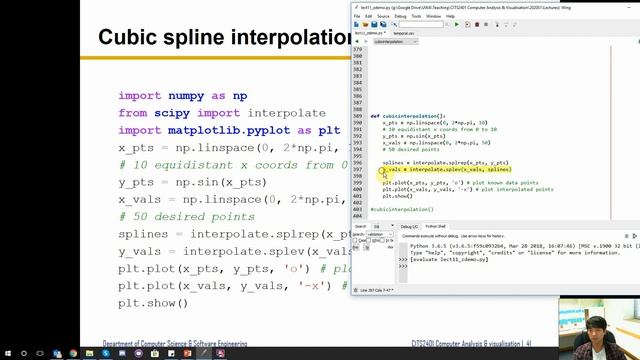The height and width of the screenshot is (360, 640).
Task: Open Outlook from the taskbar
Action: pyautogui.click(x=57, y=353)
